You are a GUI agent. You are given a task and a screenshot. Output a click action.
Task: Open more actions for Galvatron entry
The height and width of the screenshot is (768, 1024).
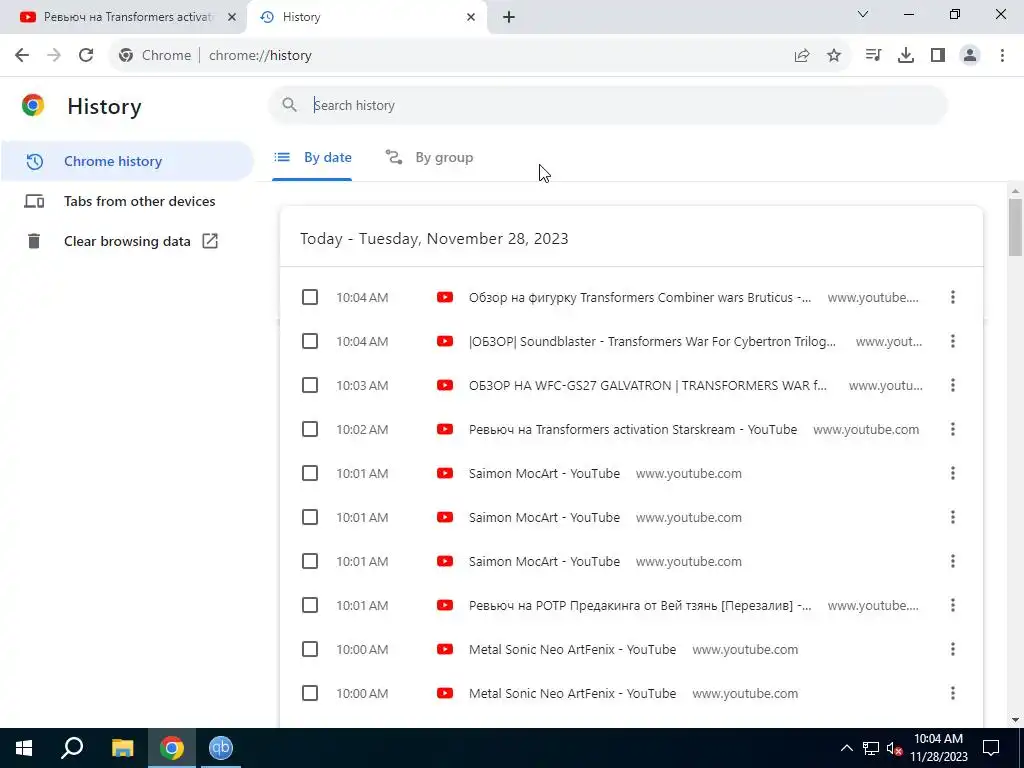[953, 385]
